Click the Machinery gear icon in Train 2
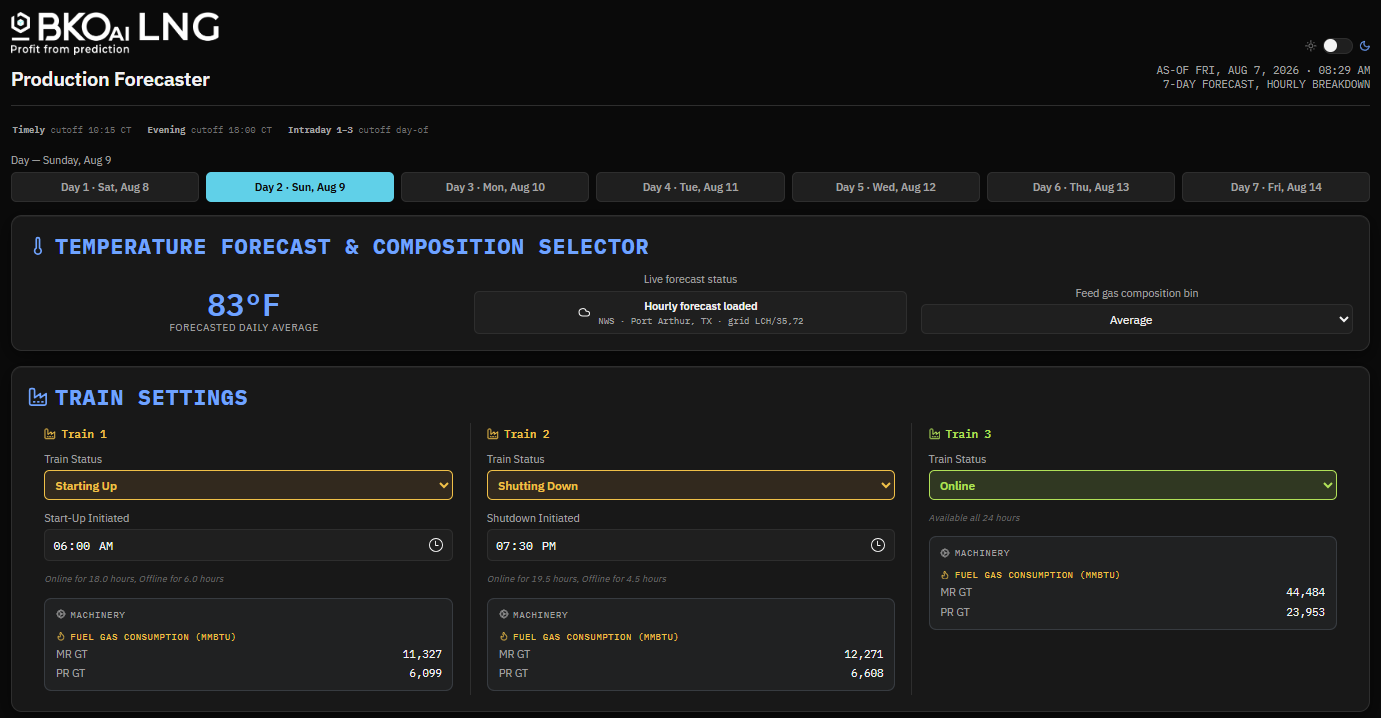Viewport: 1381px width, 718px height. 502,615
